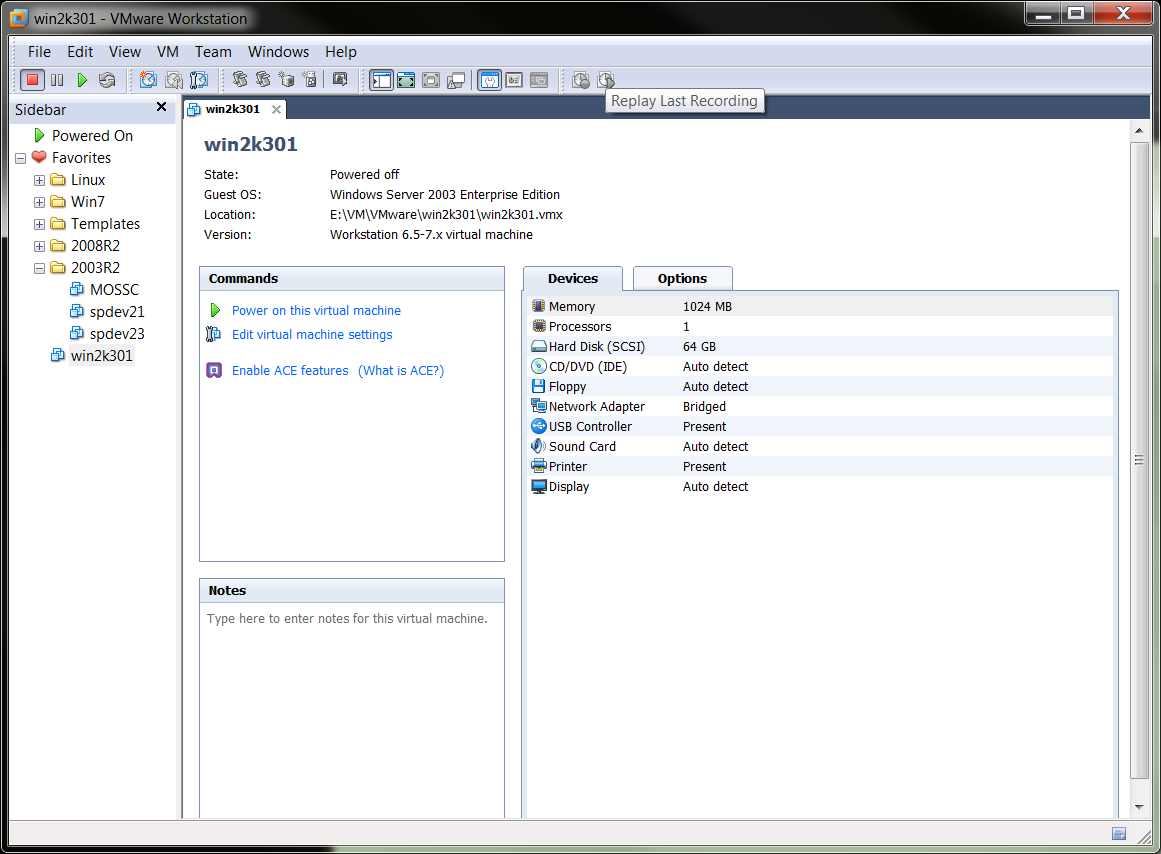Click the Replay Last Recording toolbar icon

[605, 80]
